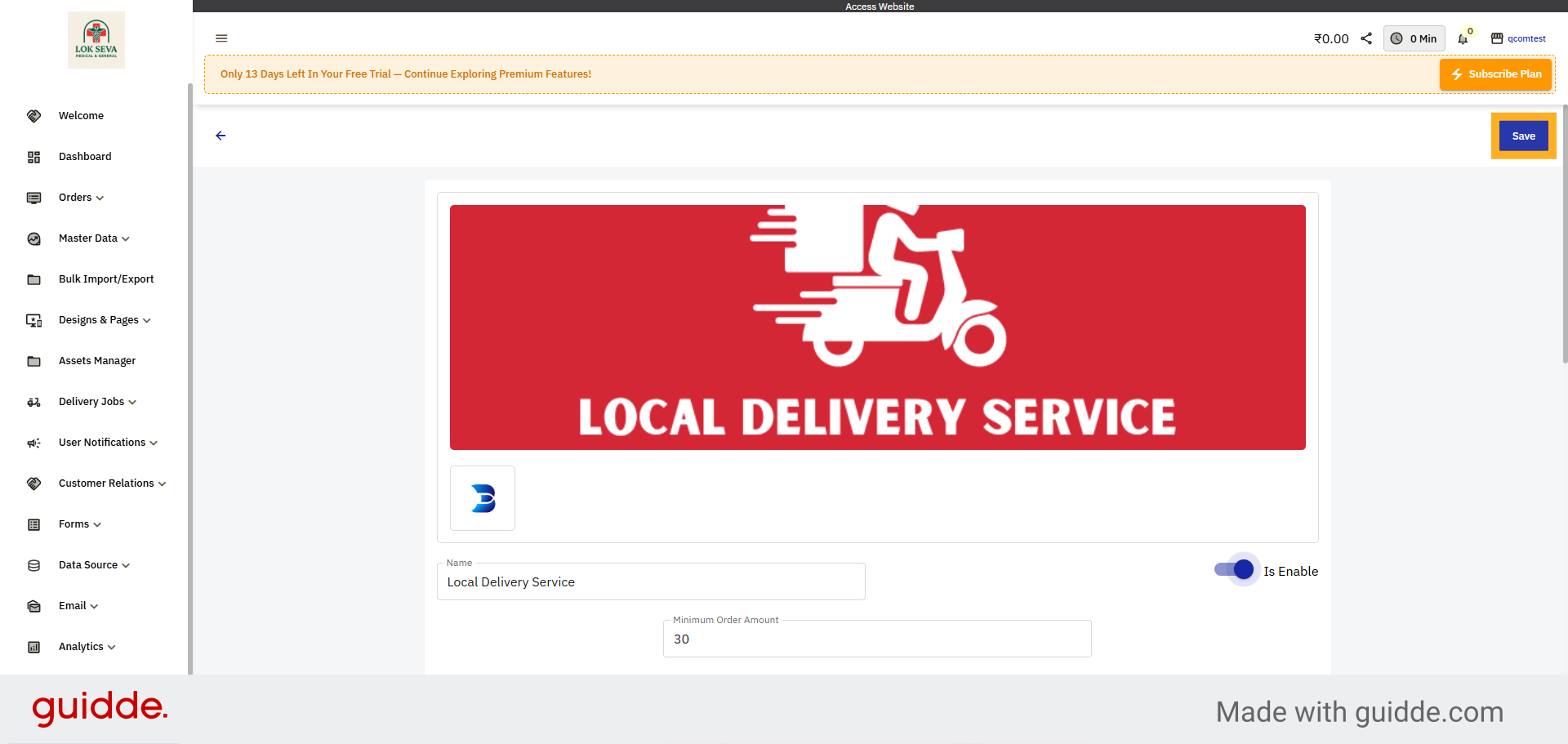
Task: Click the Save button
Action: (x=1523, y=136)
